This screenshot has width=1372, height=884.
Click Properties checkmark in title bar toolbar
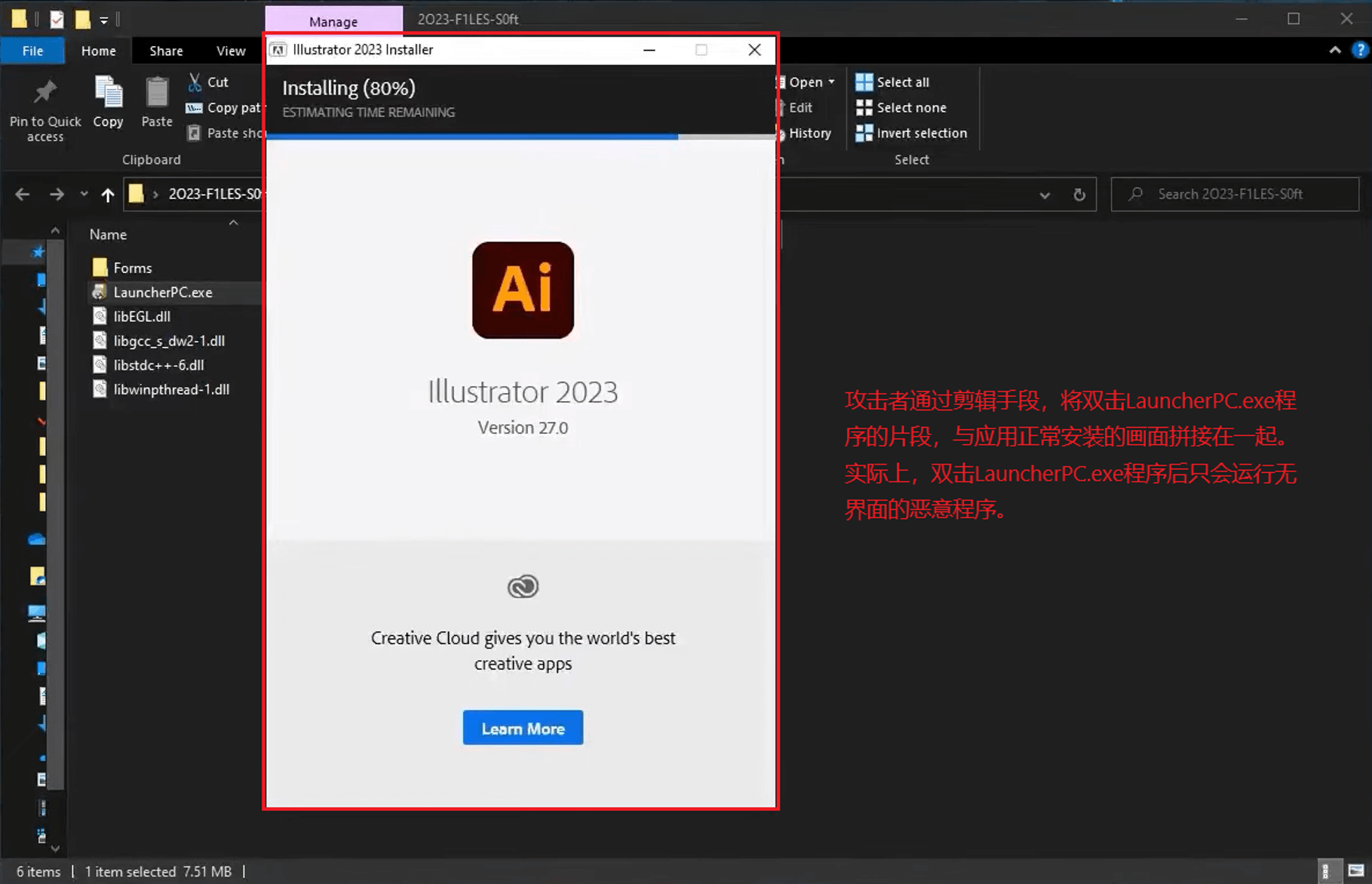tap(57, 20)
